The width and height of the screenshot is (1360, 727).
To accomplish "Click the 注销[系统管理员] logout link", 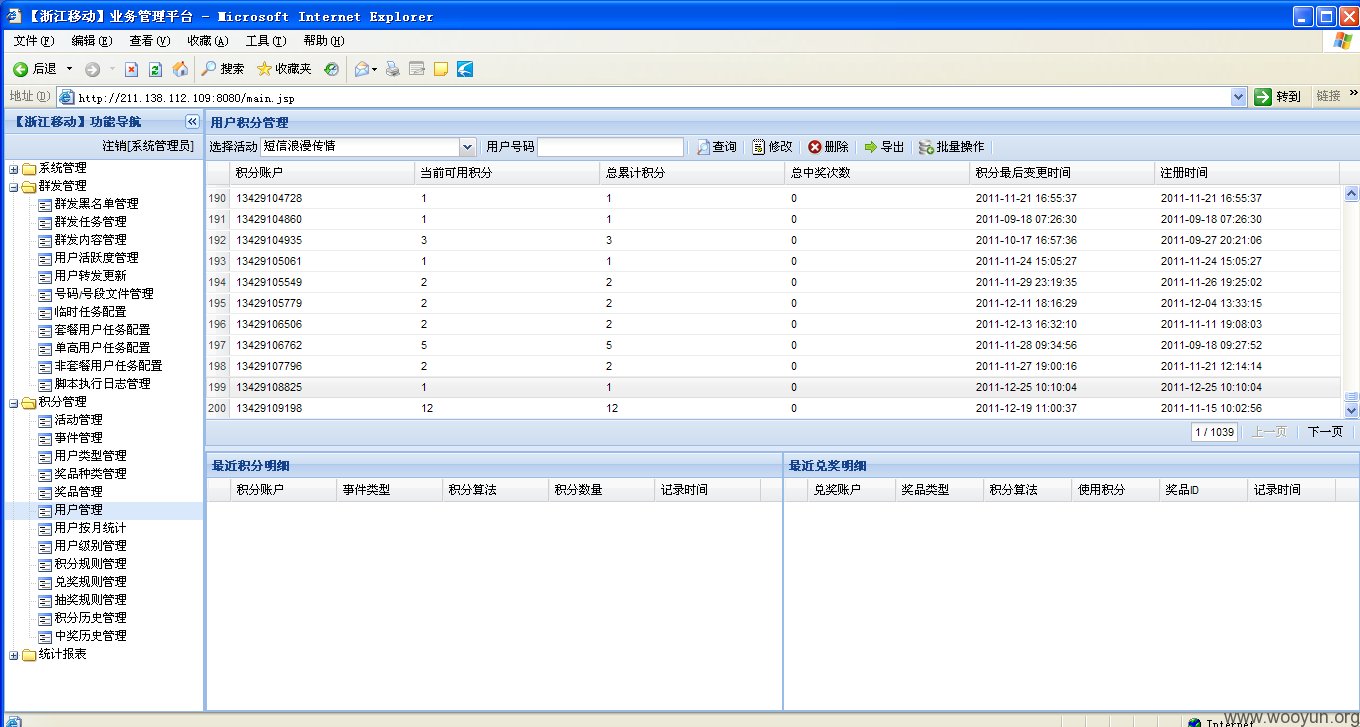I will click(x=148, y=147).
